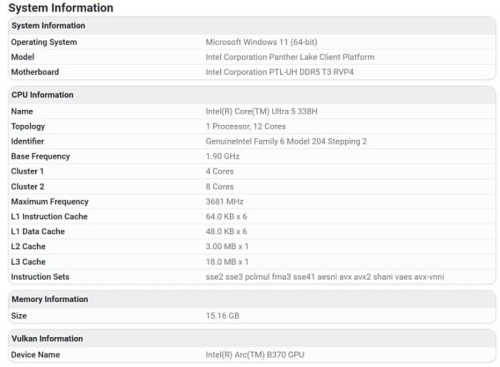Click the 'L2 Cache' label
Image resolution: width=500 pixels, height=367 pixels.
pos(28,247)
